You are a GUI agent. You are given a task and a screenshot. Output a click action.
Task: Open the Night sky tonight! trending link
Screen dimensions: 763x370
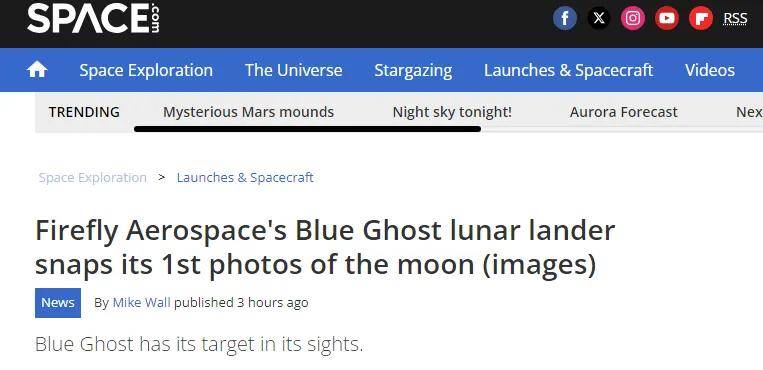pyautogui.click(x=452, y=112)
